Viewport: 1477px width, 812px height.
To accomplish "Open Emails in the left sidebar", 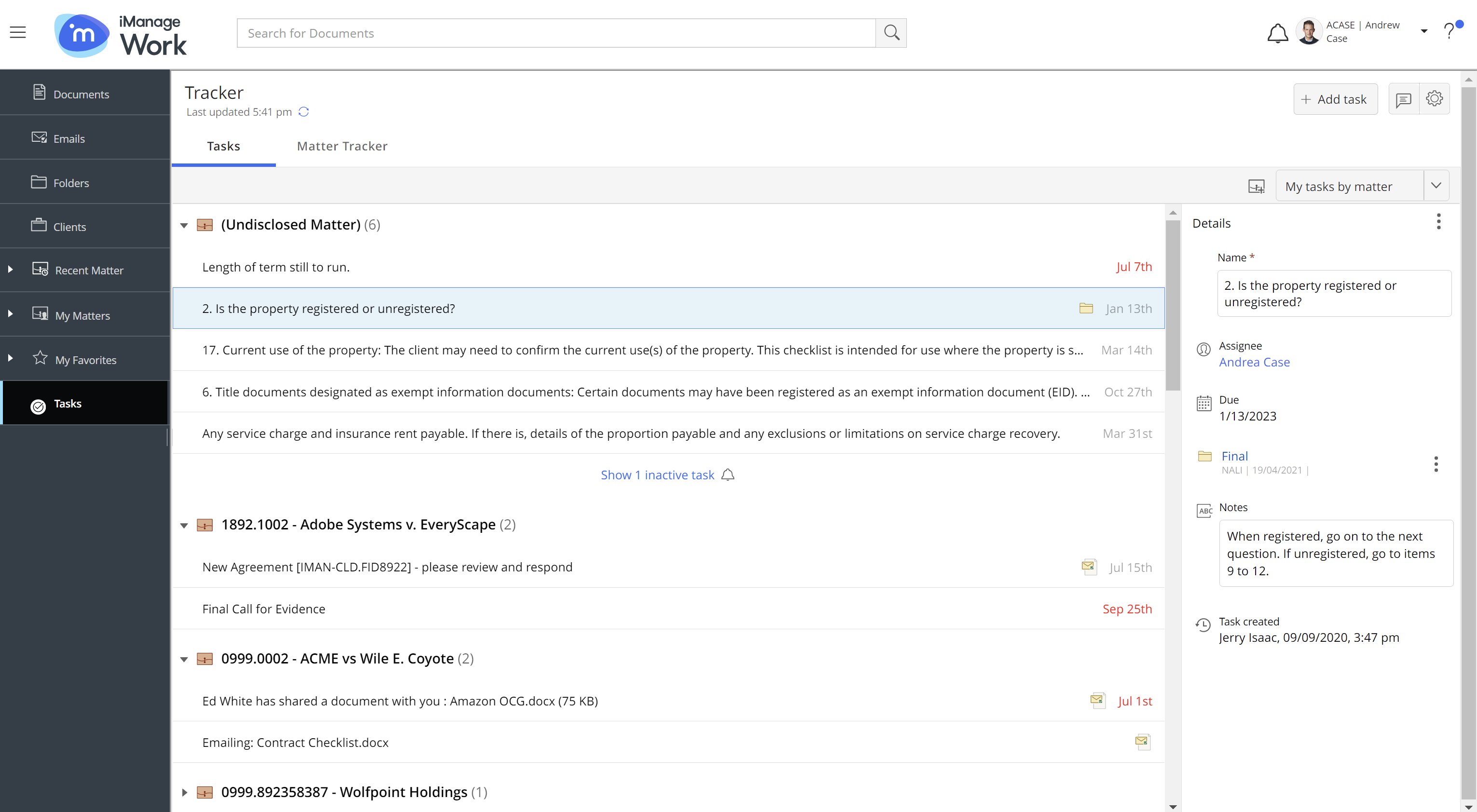I will [69, 138].
